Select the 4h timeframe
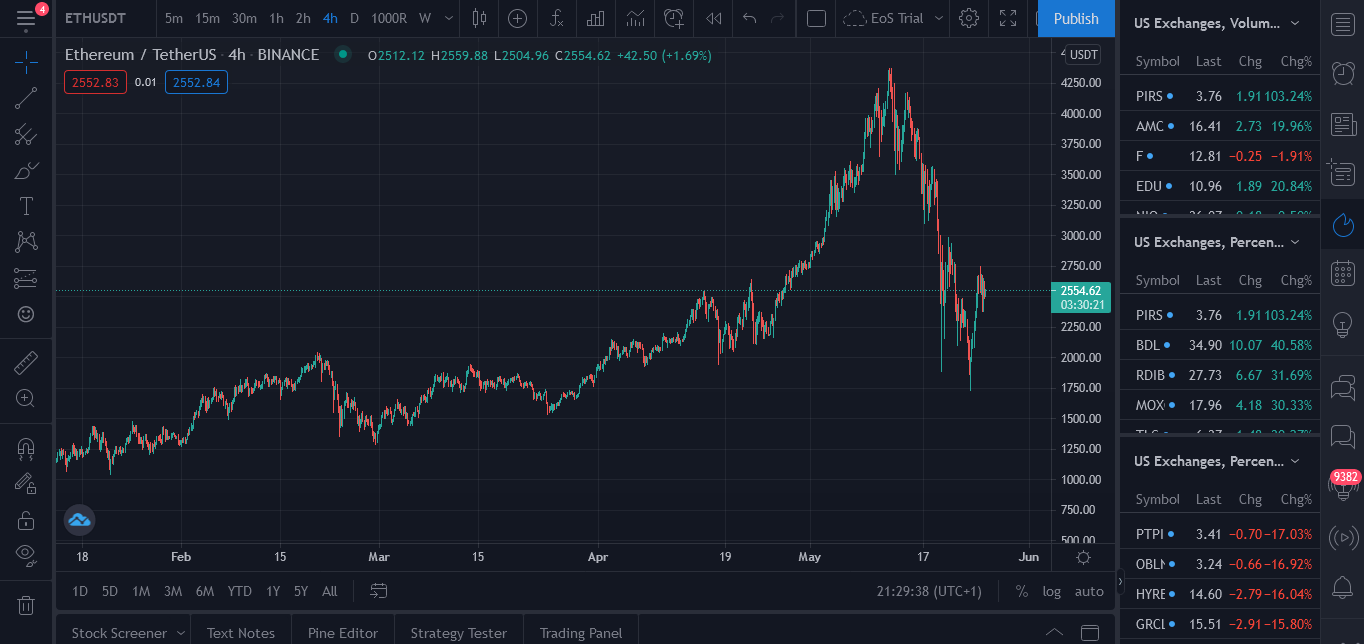Viewport: 1364px width, 644px height. pyautogui.click(x=329, y=18)
